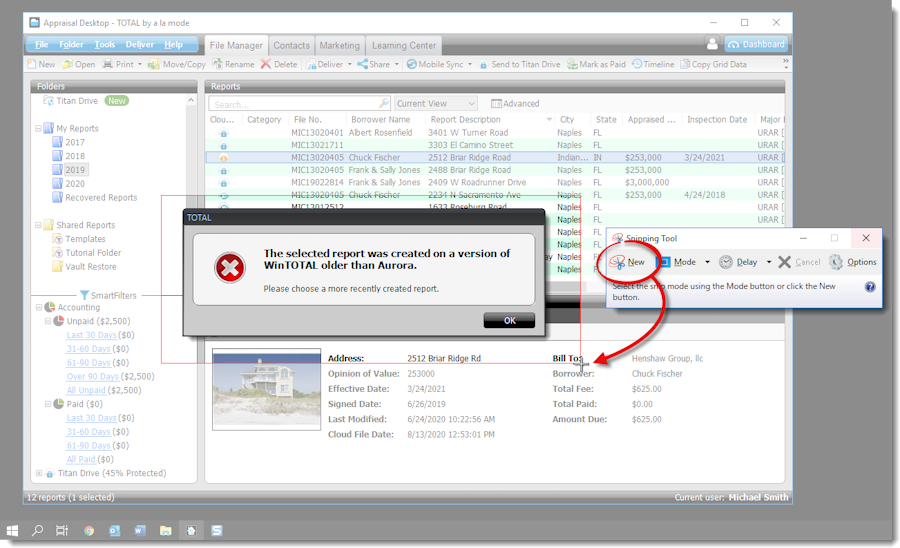The width and height of the screenshot is (900, 548).
Task: Click the Deliver toolbar button
Action: pyautogui.click(x=325, y=64)
